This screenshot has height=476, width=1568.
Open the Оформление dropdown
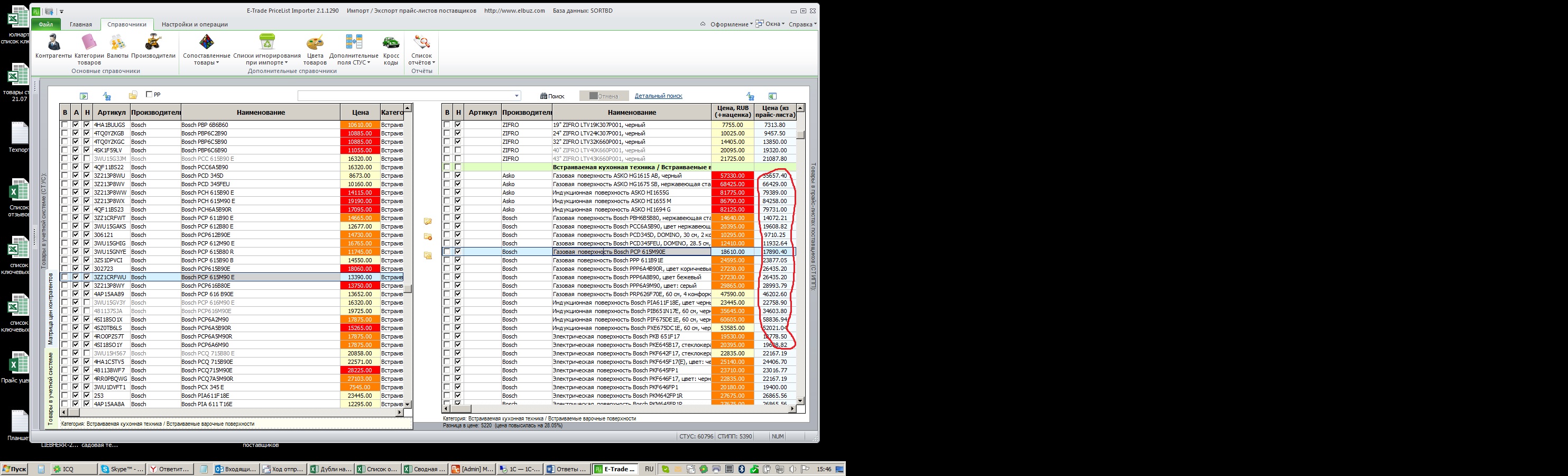pyautogui.click(x=731, y=24)
